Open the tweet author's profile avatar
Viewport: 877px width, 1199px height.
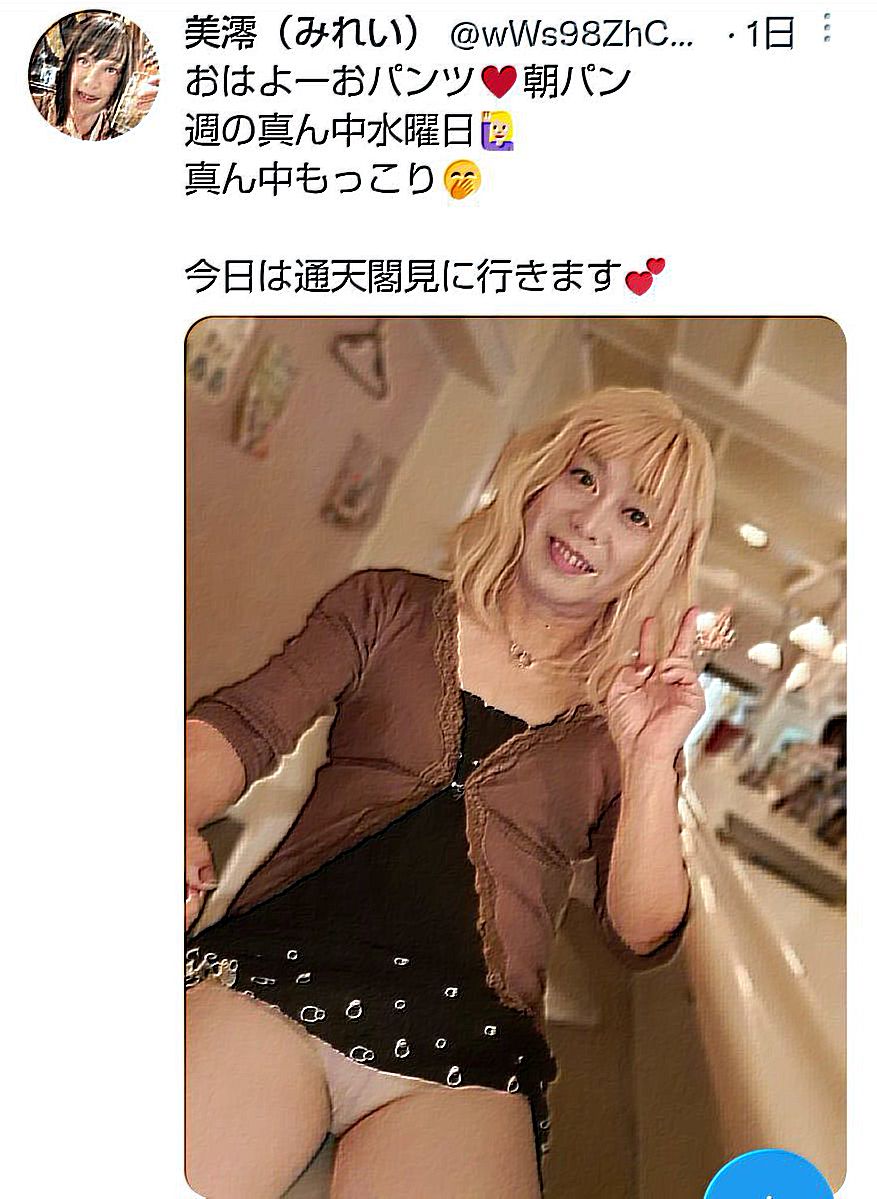(94, 75)
